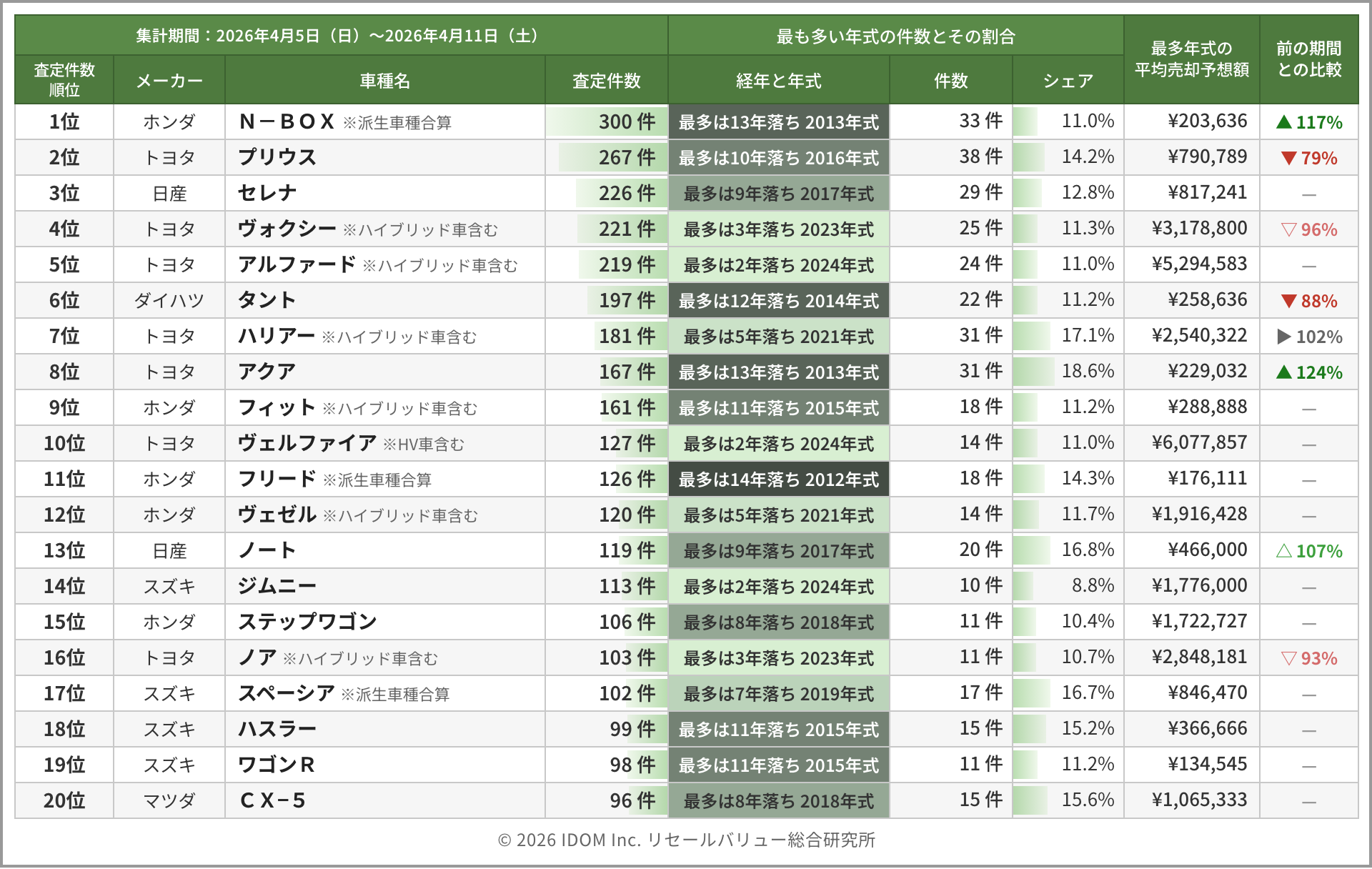Click the 査定件数順位 column header
The height and width of the screenshot is (869, 1372).
click(x=64, y=80)
